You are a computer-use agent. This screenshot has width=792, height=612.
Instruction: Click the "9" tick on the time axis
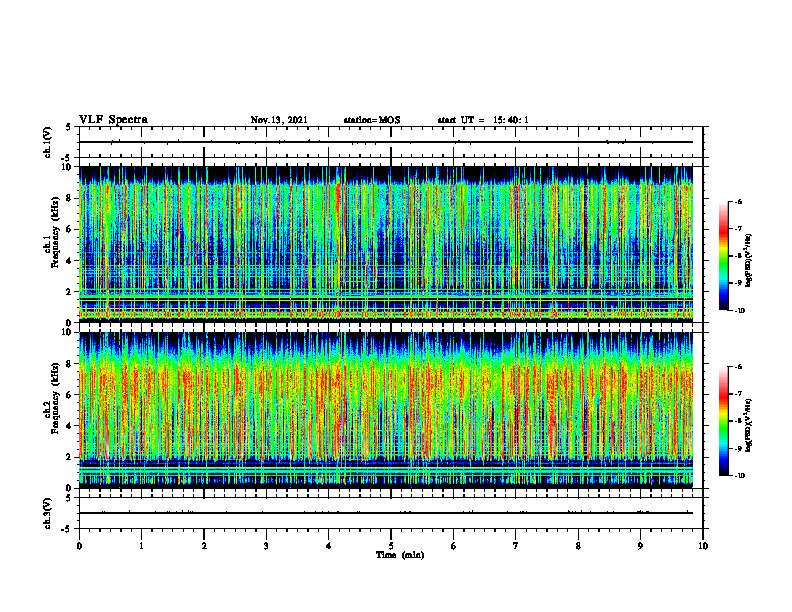pyautogui.click(x=640, y=546)
